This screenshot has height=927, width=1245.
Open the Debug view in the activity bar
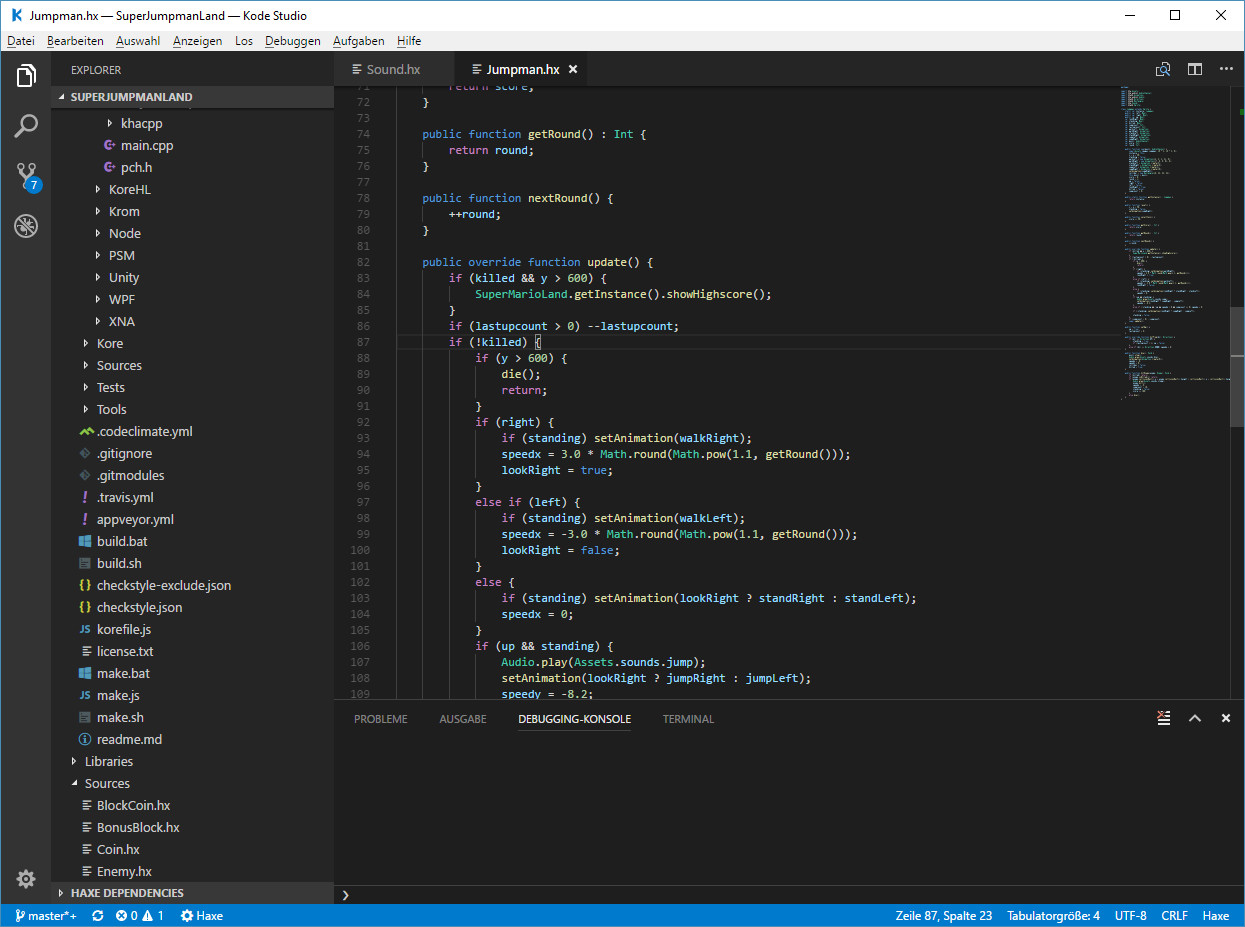[26, 226]
